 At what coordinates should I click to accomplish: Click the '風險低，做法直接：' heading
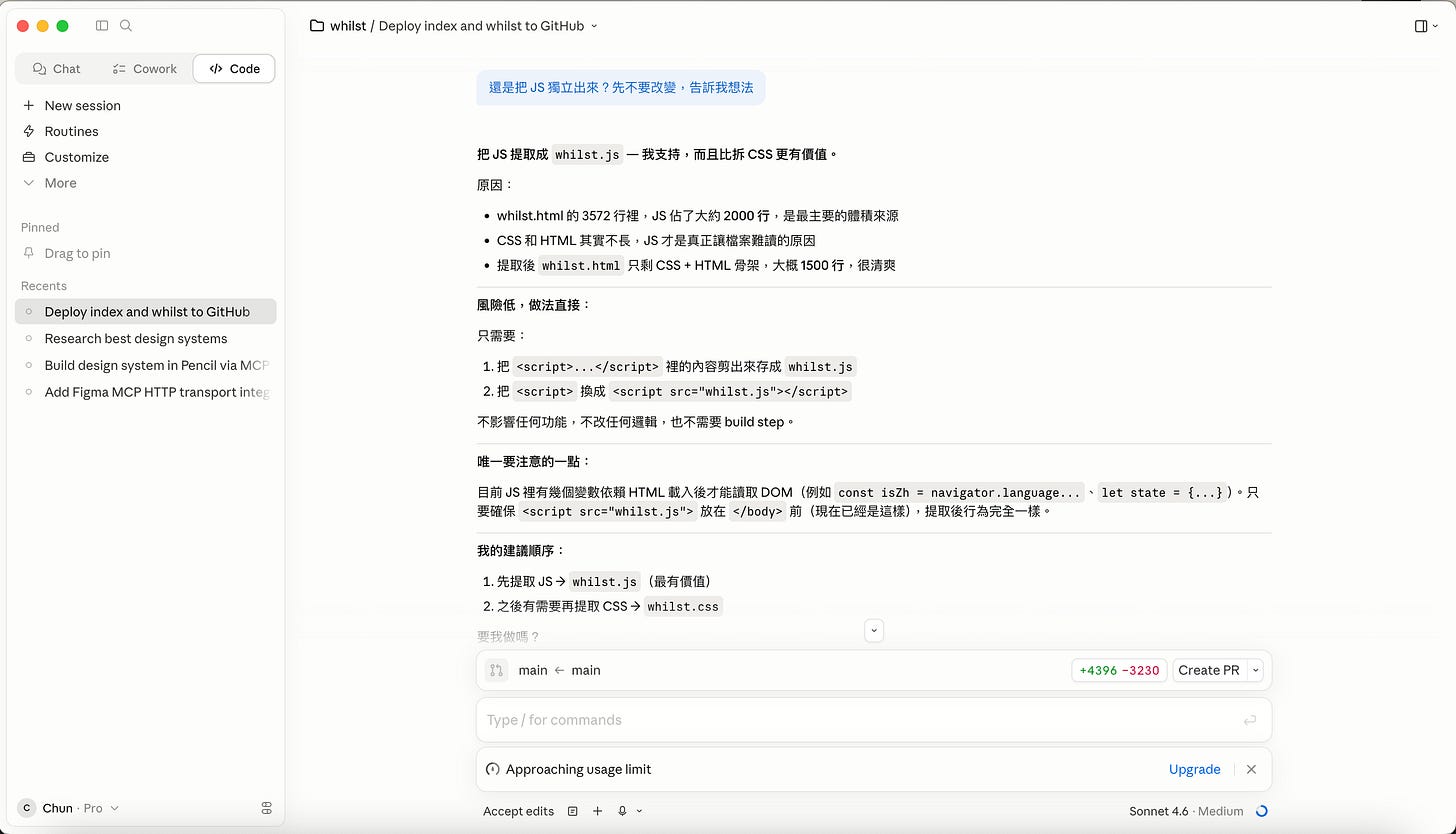pos(535,305)
